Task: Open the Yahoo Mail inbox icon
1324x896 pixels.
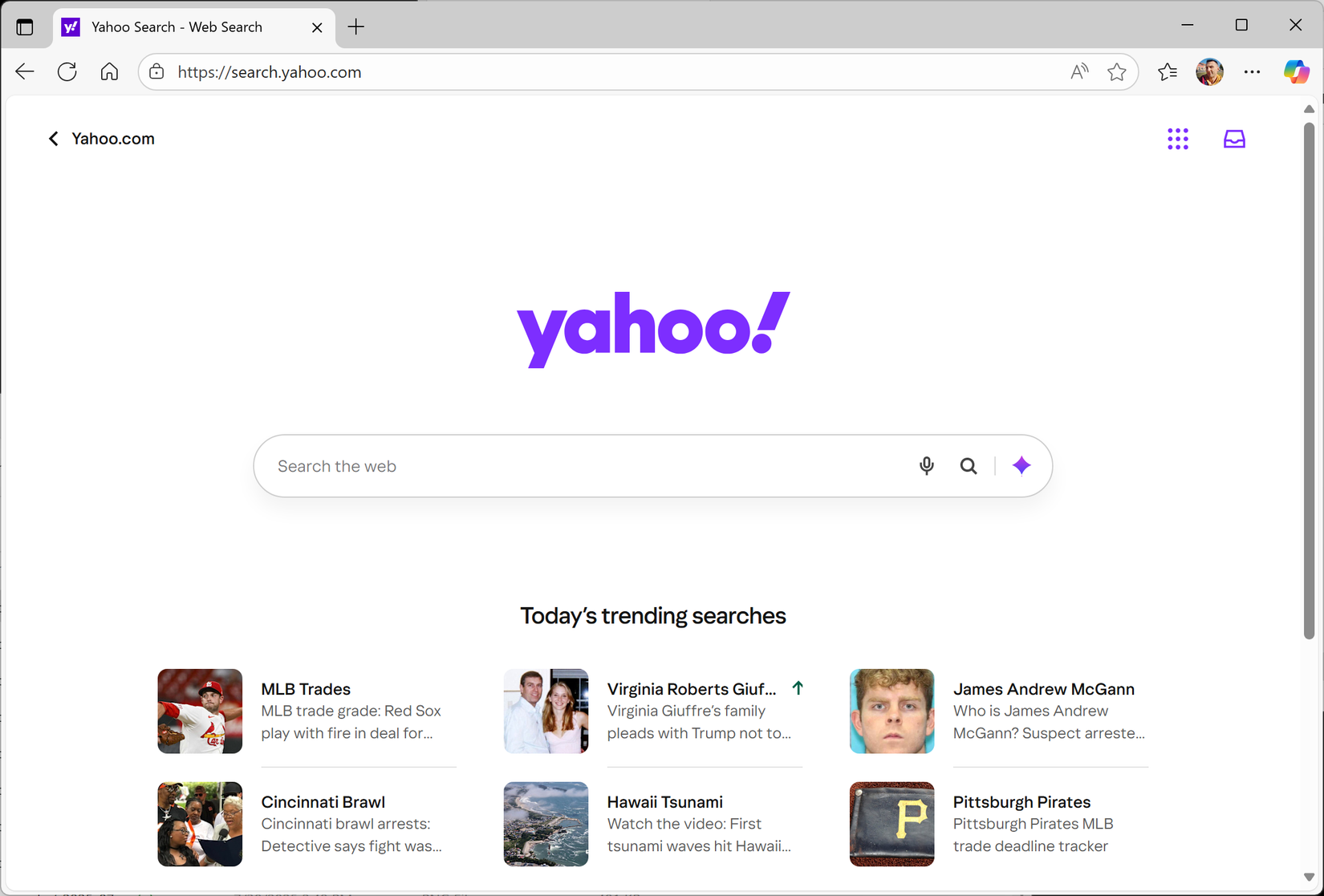Action: click(1234, 138)
